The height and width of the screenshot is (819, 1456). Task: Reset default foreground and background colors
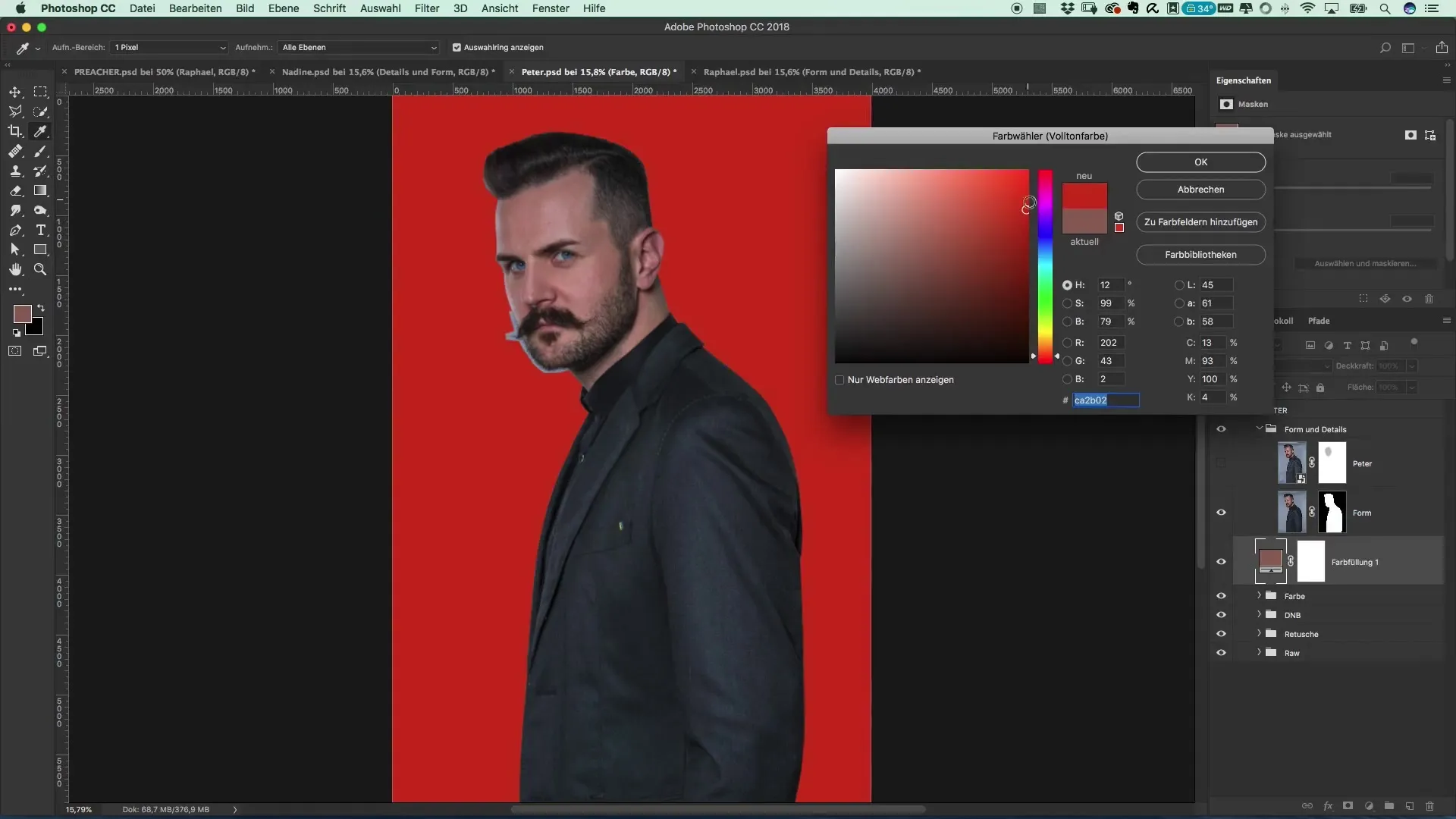[17, 332]
